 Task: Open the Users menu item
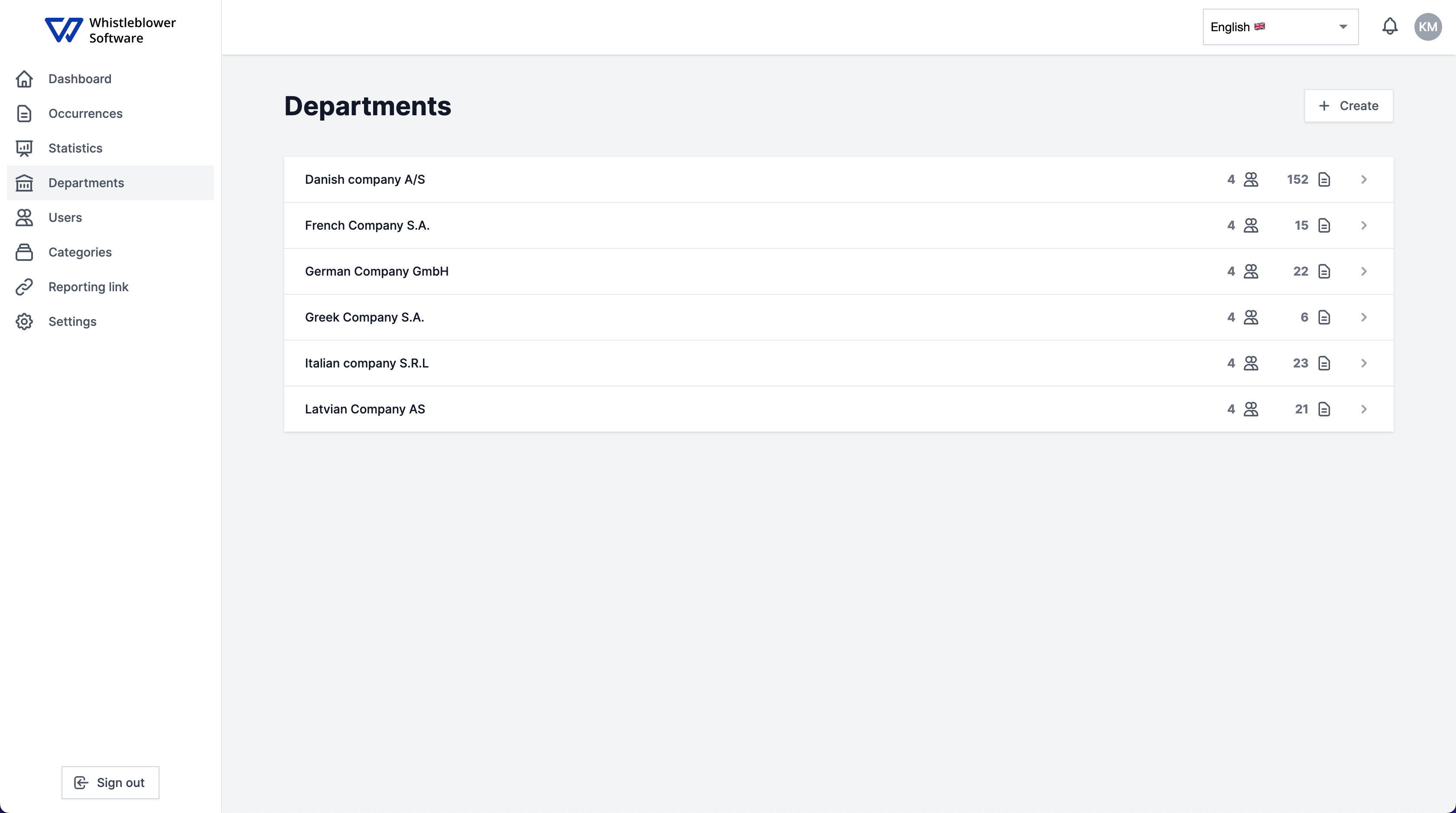coord(65,218)
